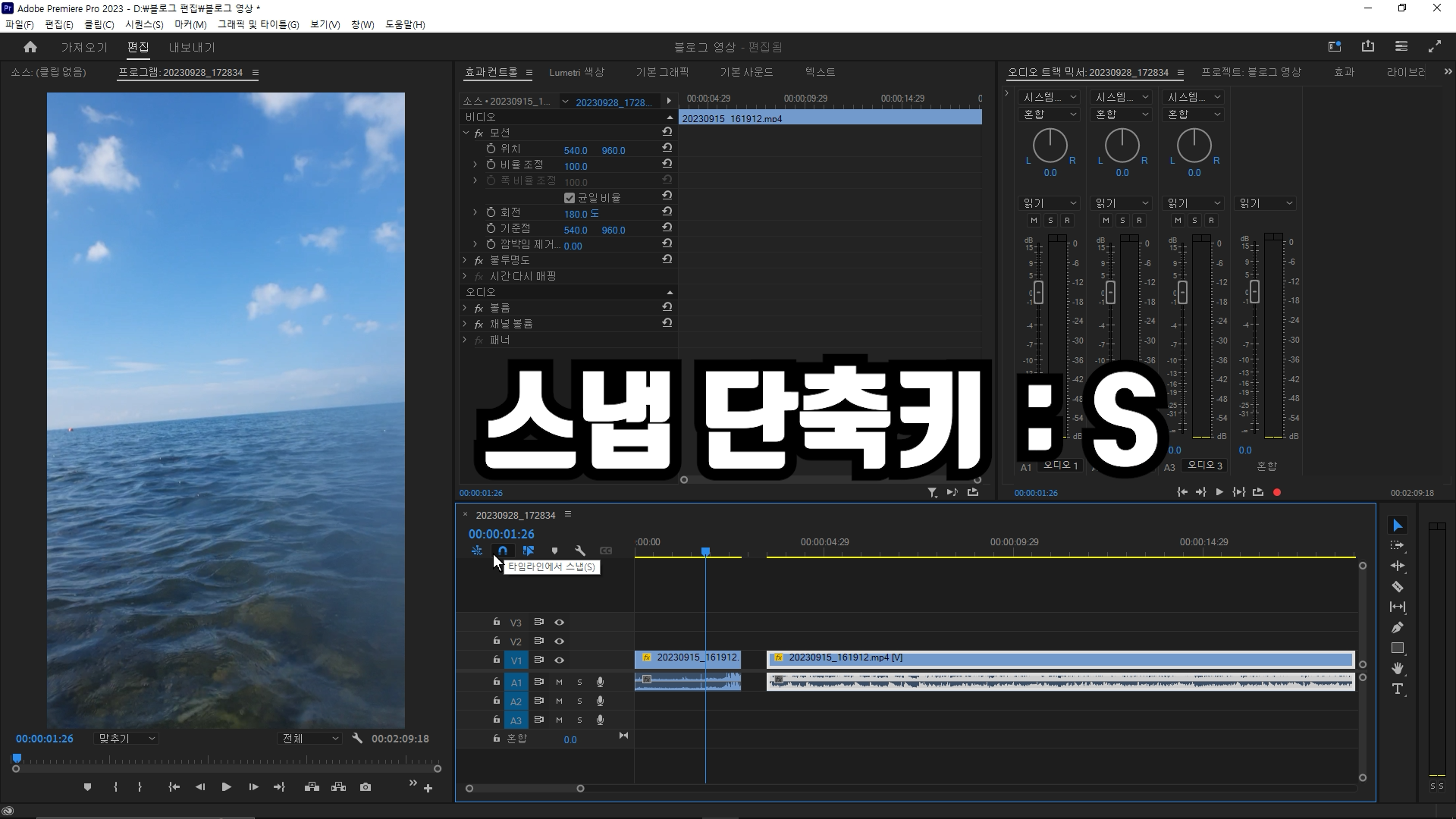1456x819 pixels.
Task: Select the Pen tool in timeline toolbar
Action: (x=1398, y=627)
